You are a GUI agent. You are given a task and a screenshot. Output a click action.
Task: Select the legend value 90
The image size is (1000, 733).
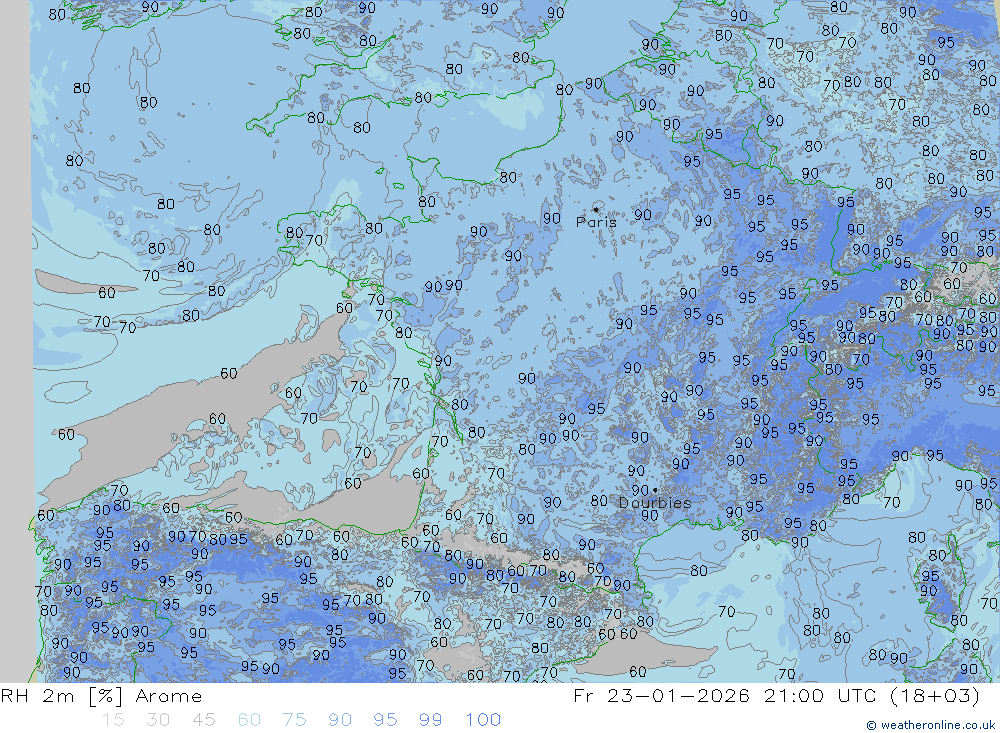pyautogui.click(x=340, y=720)
